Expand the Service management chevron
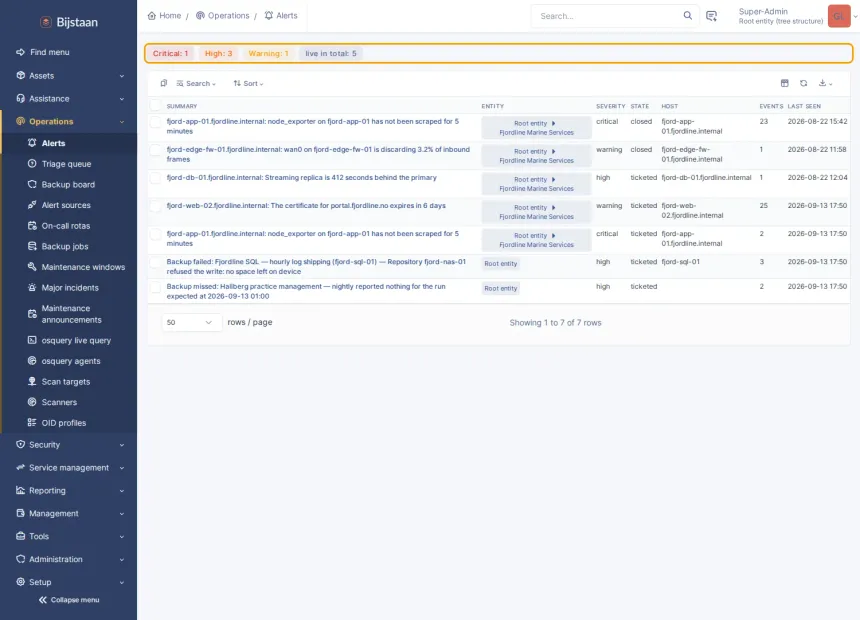The image size is (860, 620). 122,468
